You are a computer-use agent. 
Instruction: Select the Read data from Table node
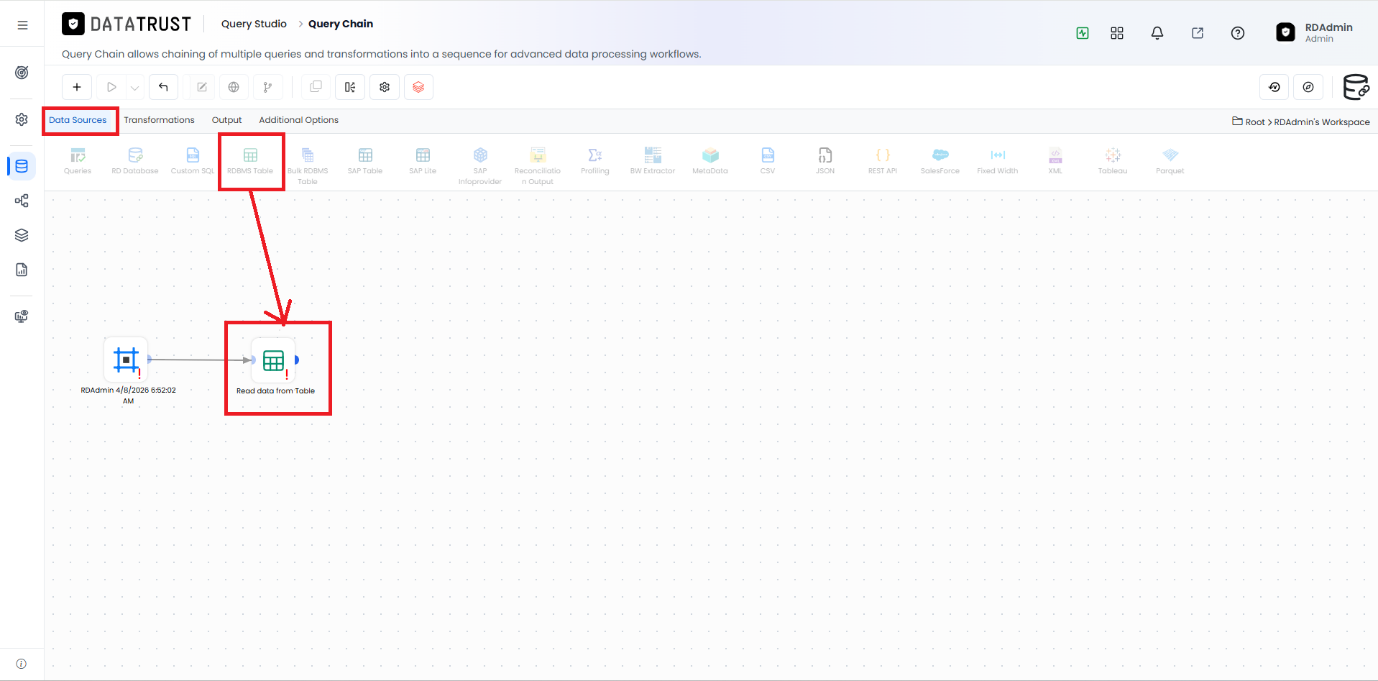(273, 361)
